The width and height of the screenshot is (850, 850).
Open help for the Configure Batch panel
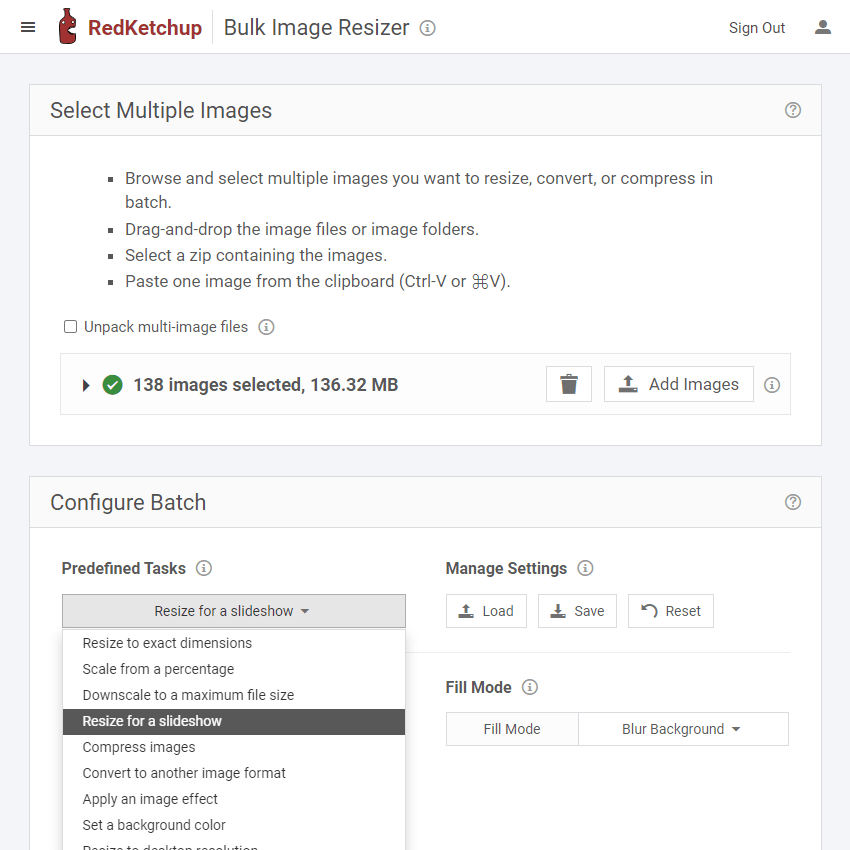[x=793, y=502]
